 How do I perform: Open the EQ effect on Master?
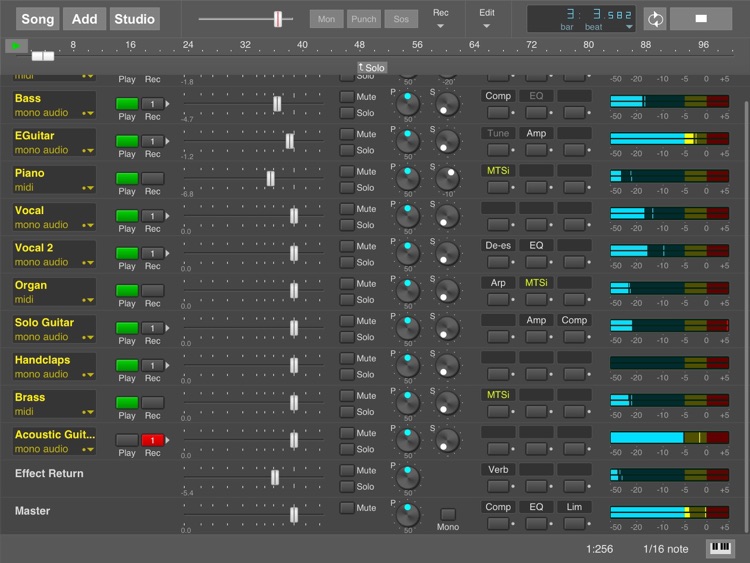(x=536, y=507)
